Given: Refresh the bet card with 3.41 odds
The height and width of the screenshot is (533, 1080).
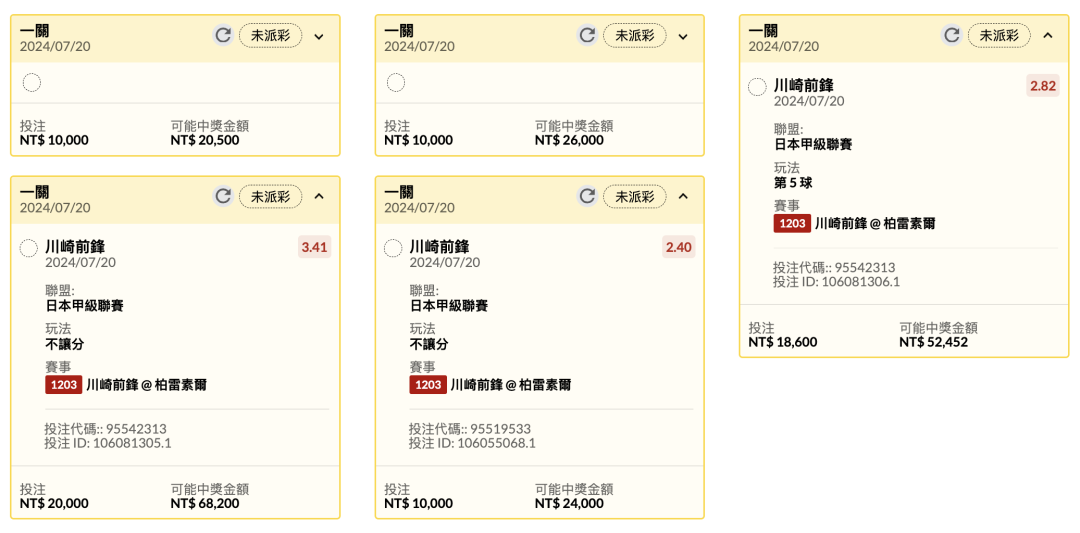Looking at the screenshot, I should 223,197.
